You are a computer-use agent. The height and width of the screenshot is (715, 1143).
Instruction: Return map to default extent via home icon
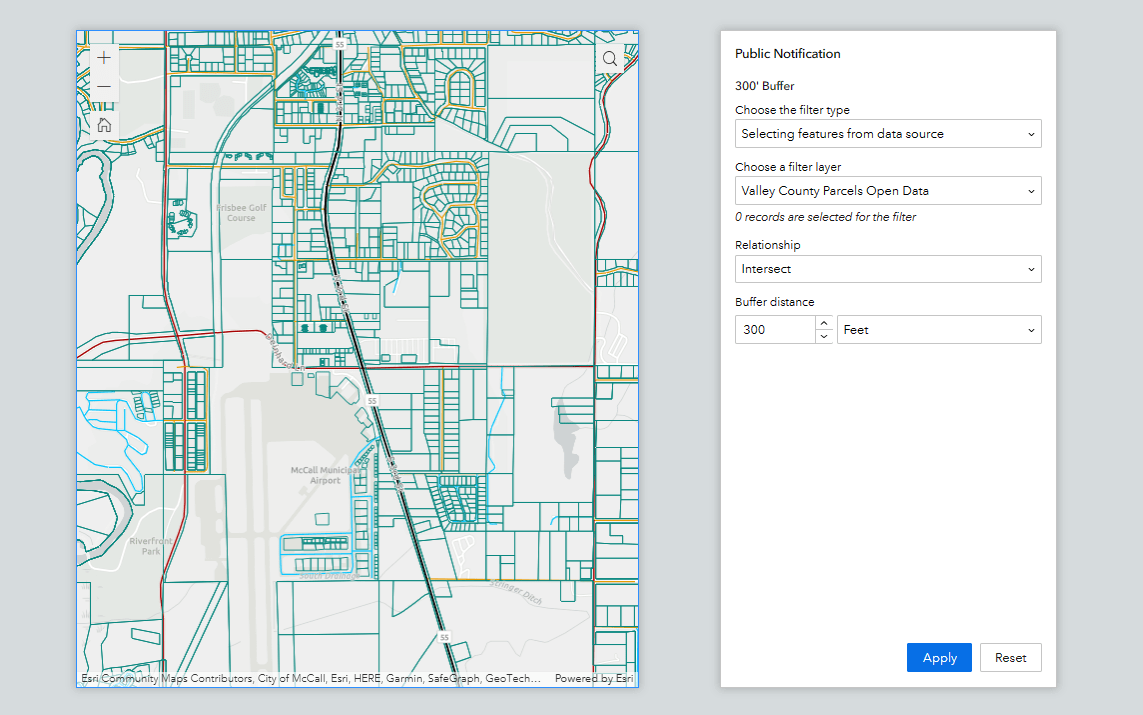click(x=103, y=124)
